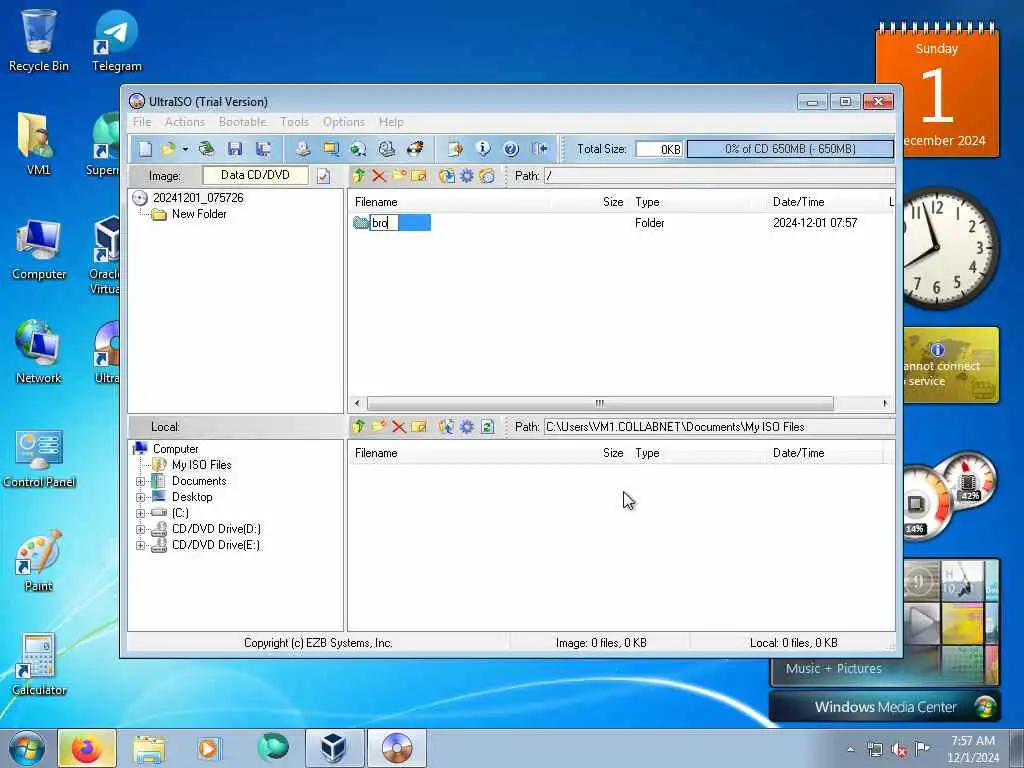The width and height of the screenshot is (1024, 768).
Task: Click the local pane New Folder icon
Action: tap(379, 426)
